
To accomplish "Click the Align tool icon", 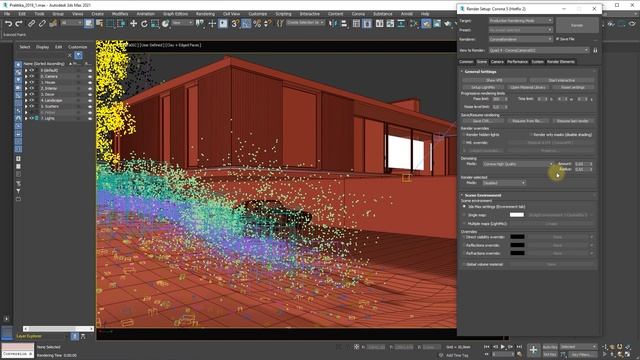I will tap(344, 24).
